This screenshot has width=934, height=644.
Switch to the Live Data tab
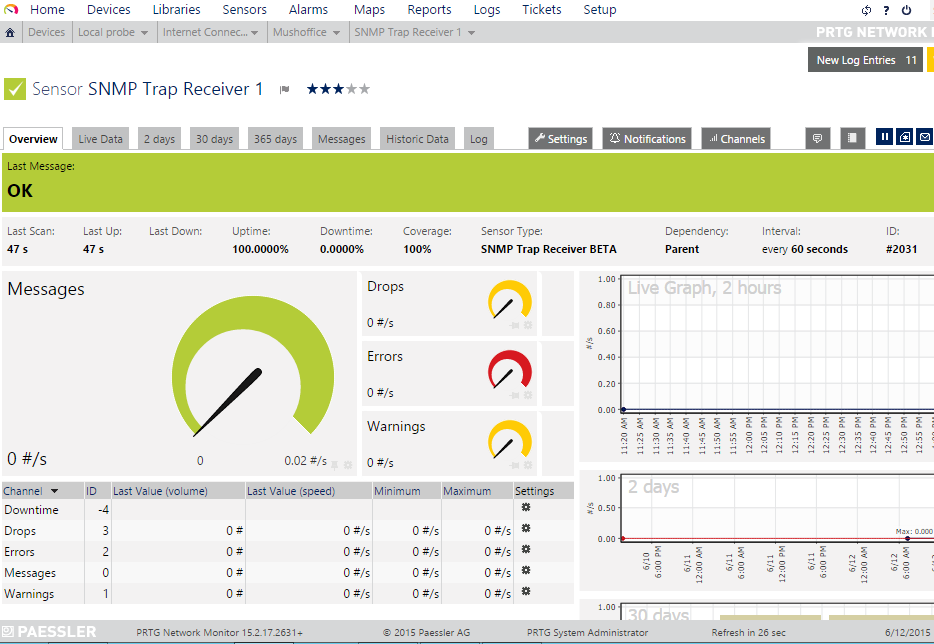click(x=100, y=139)
